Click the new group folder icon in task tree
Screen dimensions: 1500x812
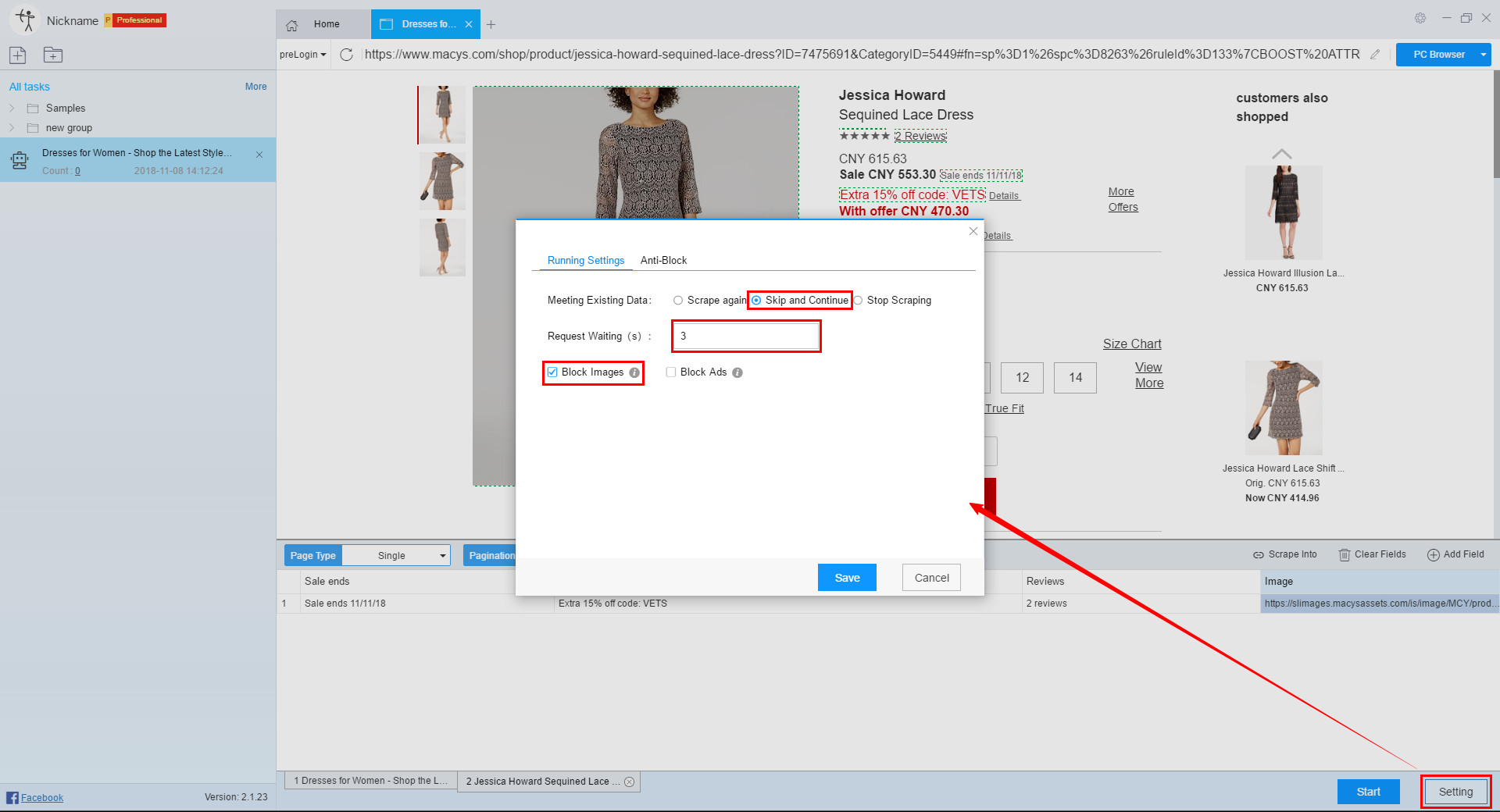pos(33,128)
